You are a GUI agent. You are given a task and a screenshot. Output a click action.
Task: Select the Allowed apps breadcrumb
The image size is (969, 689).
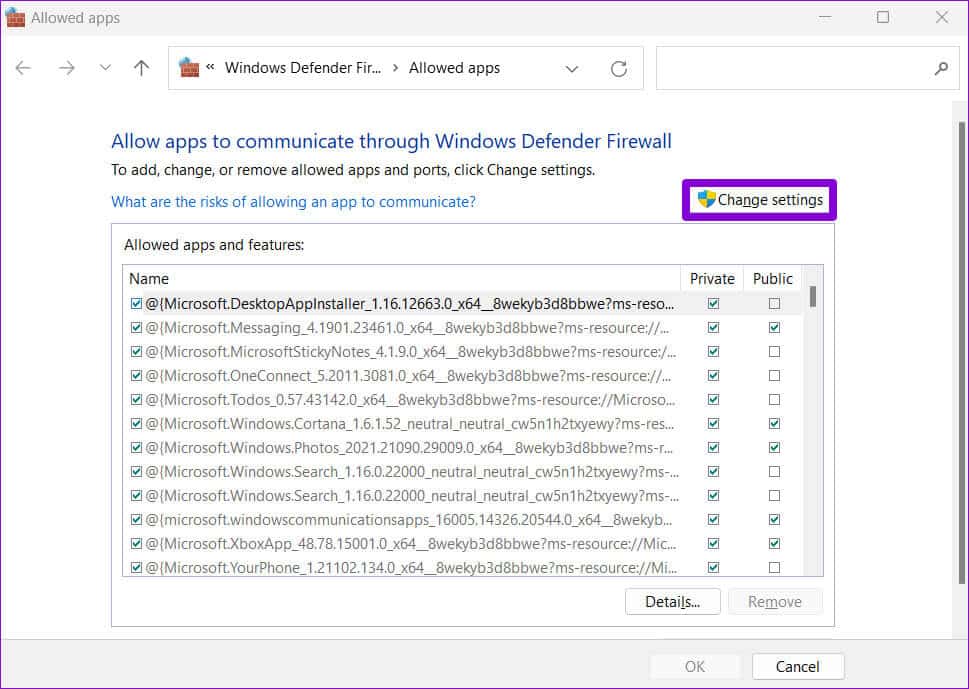coord(454,68)
